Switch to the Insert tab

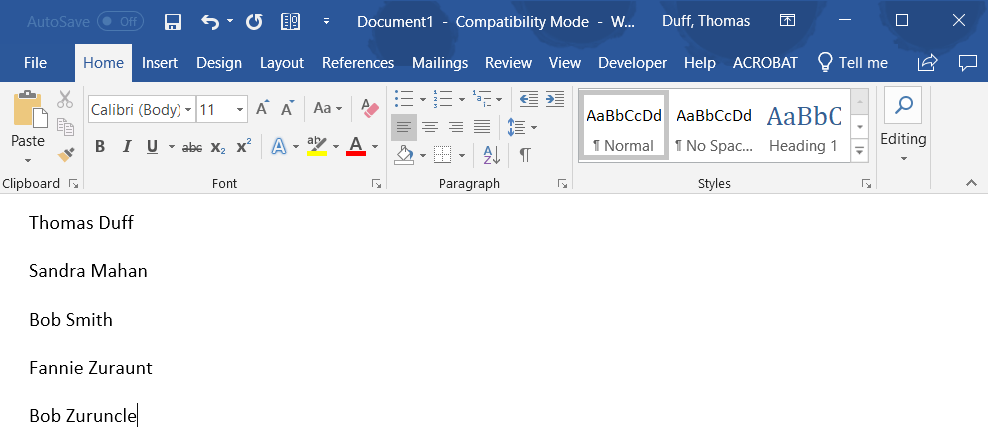(160, 63)
